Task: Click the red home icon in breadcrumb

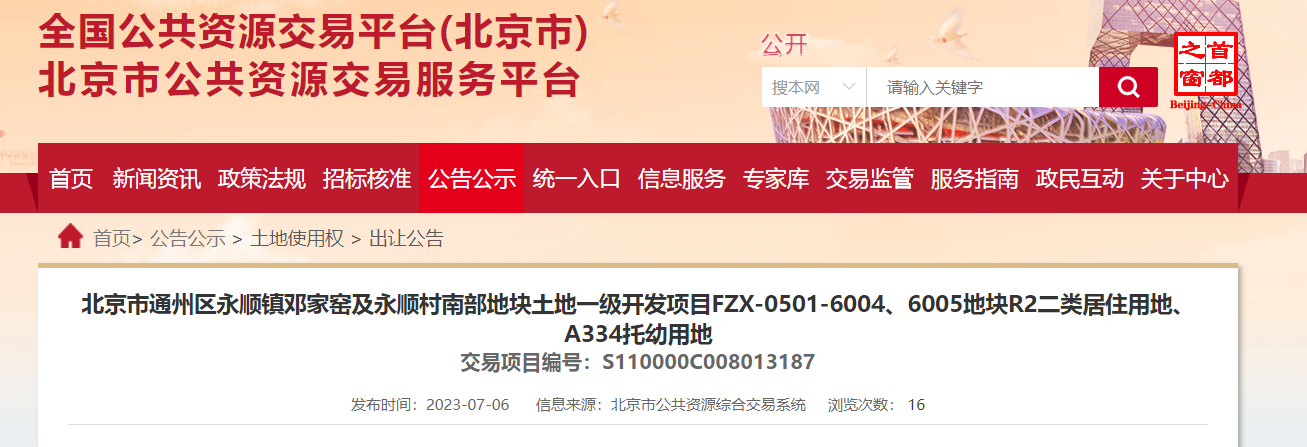Action: click(x=70, y=237)
